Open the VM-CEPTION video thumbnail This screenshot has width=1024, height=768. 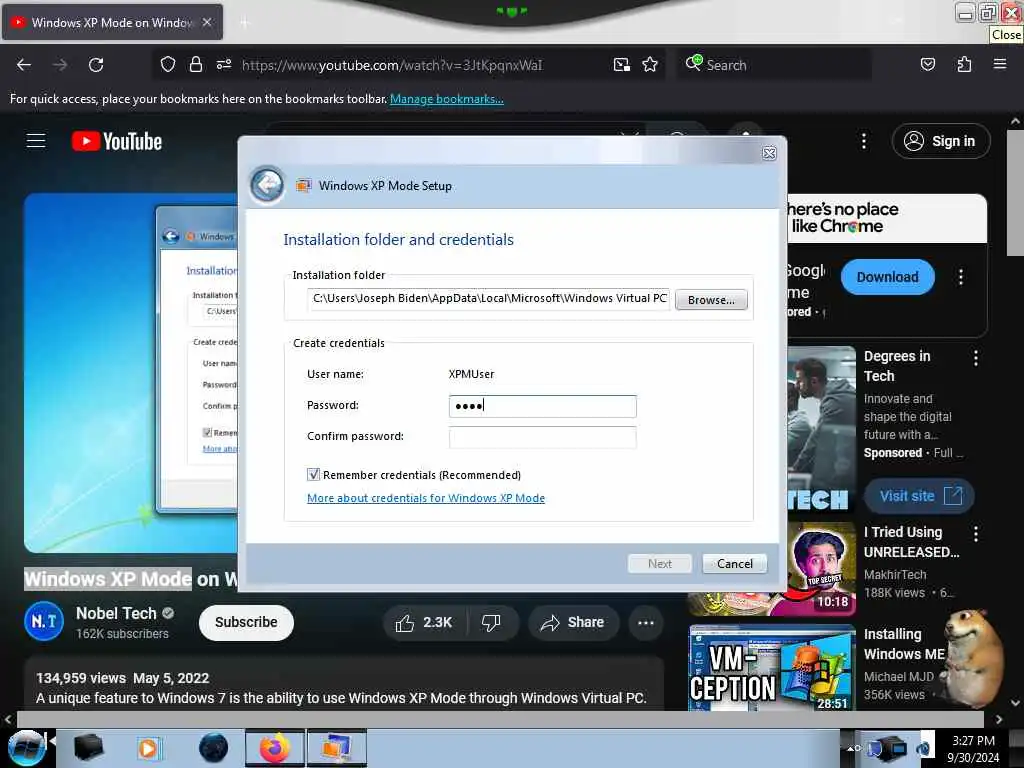click(x=772, y=668)
